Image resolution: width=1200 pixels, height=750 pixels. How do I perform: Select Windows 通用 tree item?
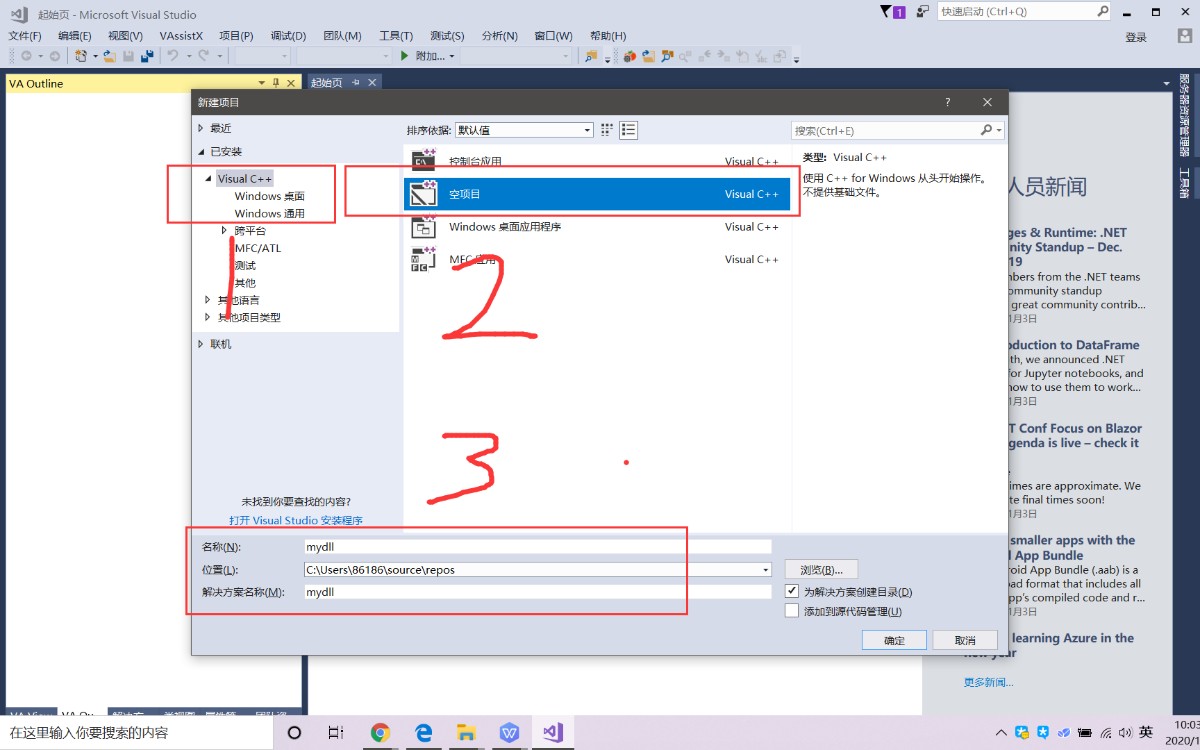tap(270, 213)
